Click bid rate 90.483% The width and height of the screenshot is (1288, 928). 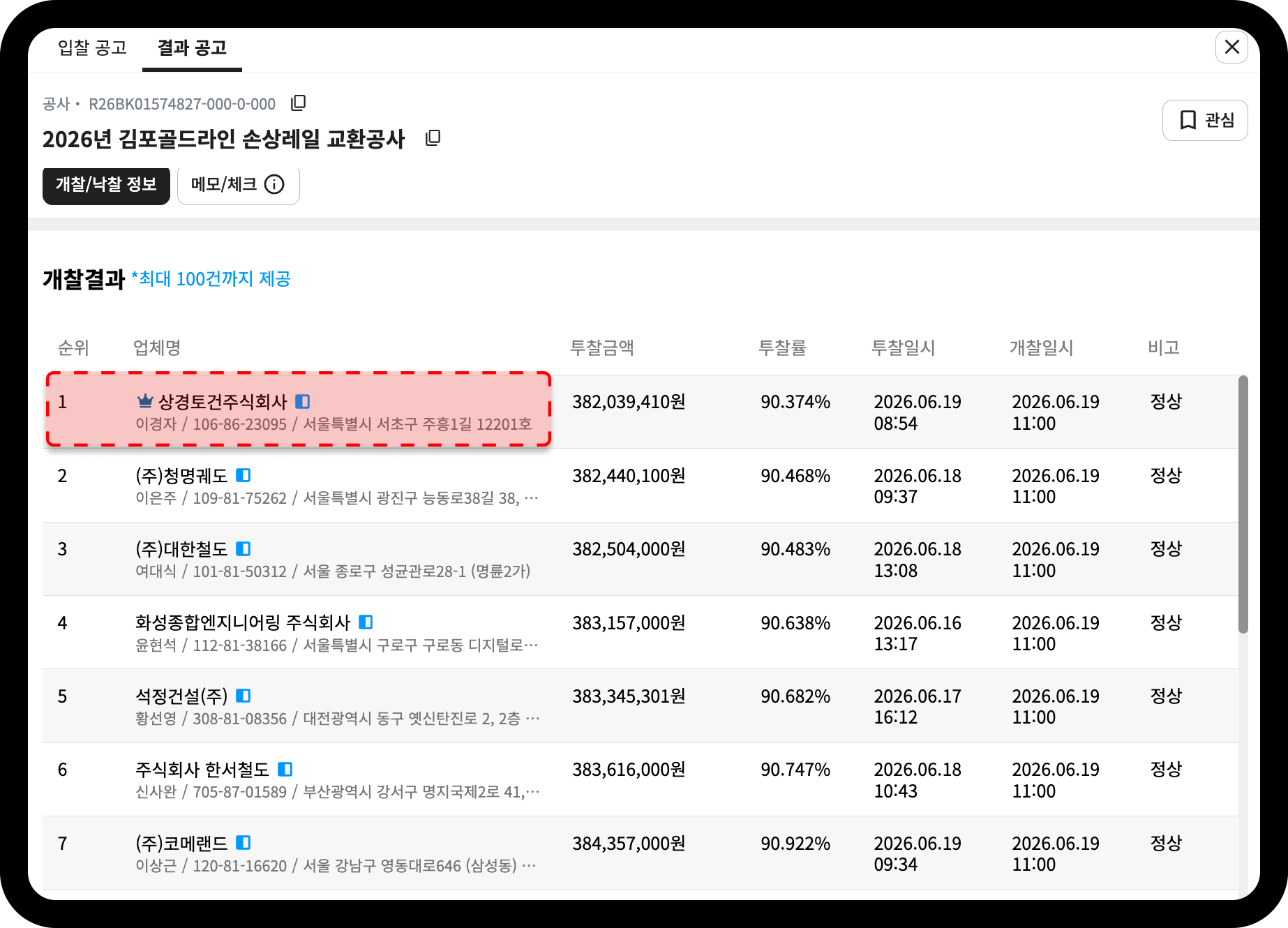795,549
